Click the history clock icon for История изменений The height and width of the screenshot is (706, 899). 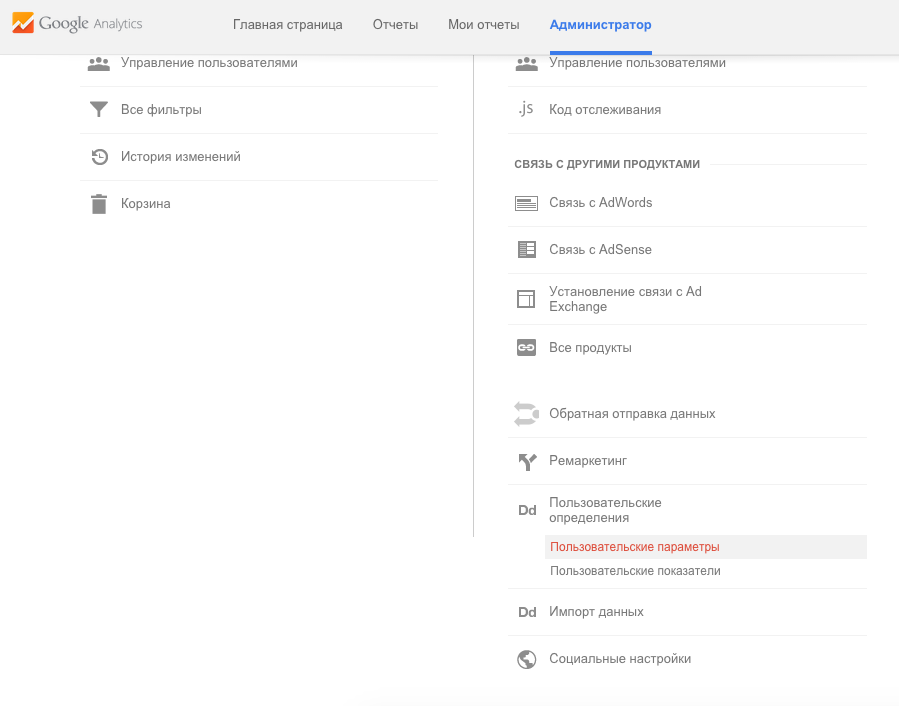[99, 157]
